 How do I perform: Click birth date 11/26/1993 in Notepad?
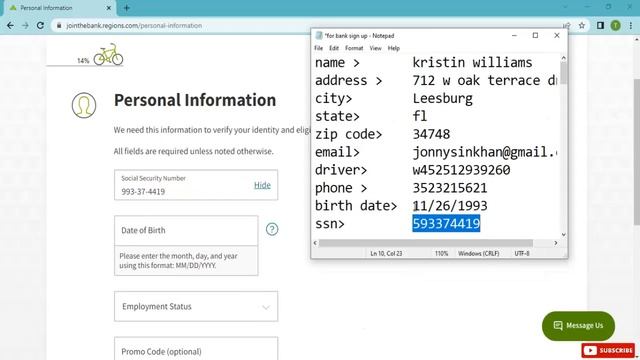click(x=450, y=206)
